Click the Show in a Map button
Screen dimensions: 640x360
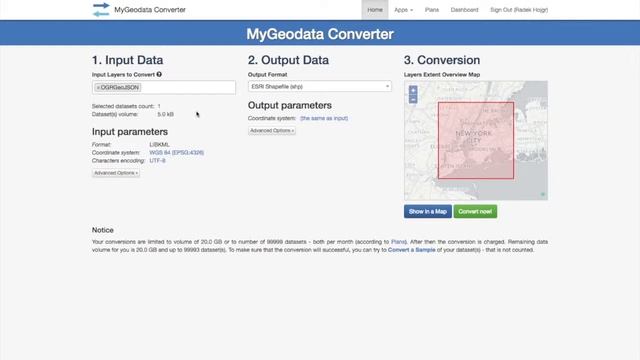click(428, 211)
